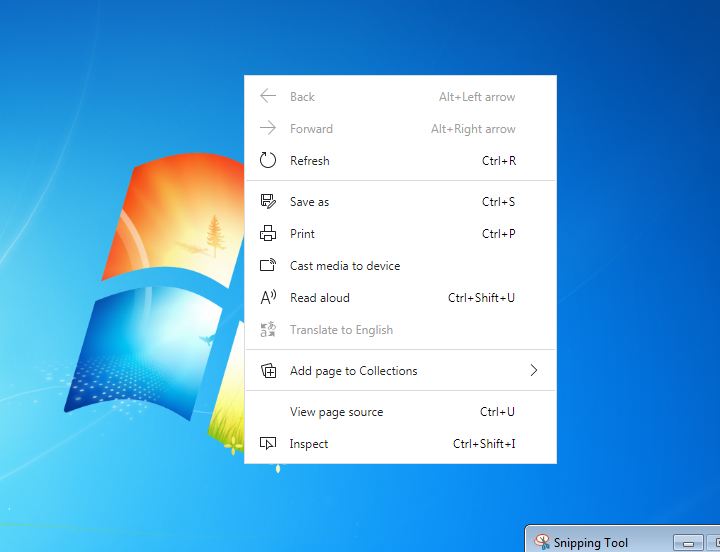Click the Save as floppy-pencil icon
Image resolution: width=720 pixels, height=552 pixels.
268,201
